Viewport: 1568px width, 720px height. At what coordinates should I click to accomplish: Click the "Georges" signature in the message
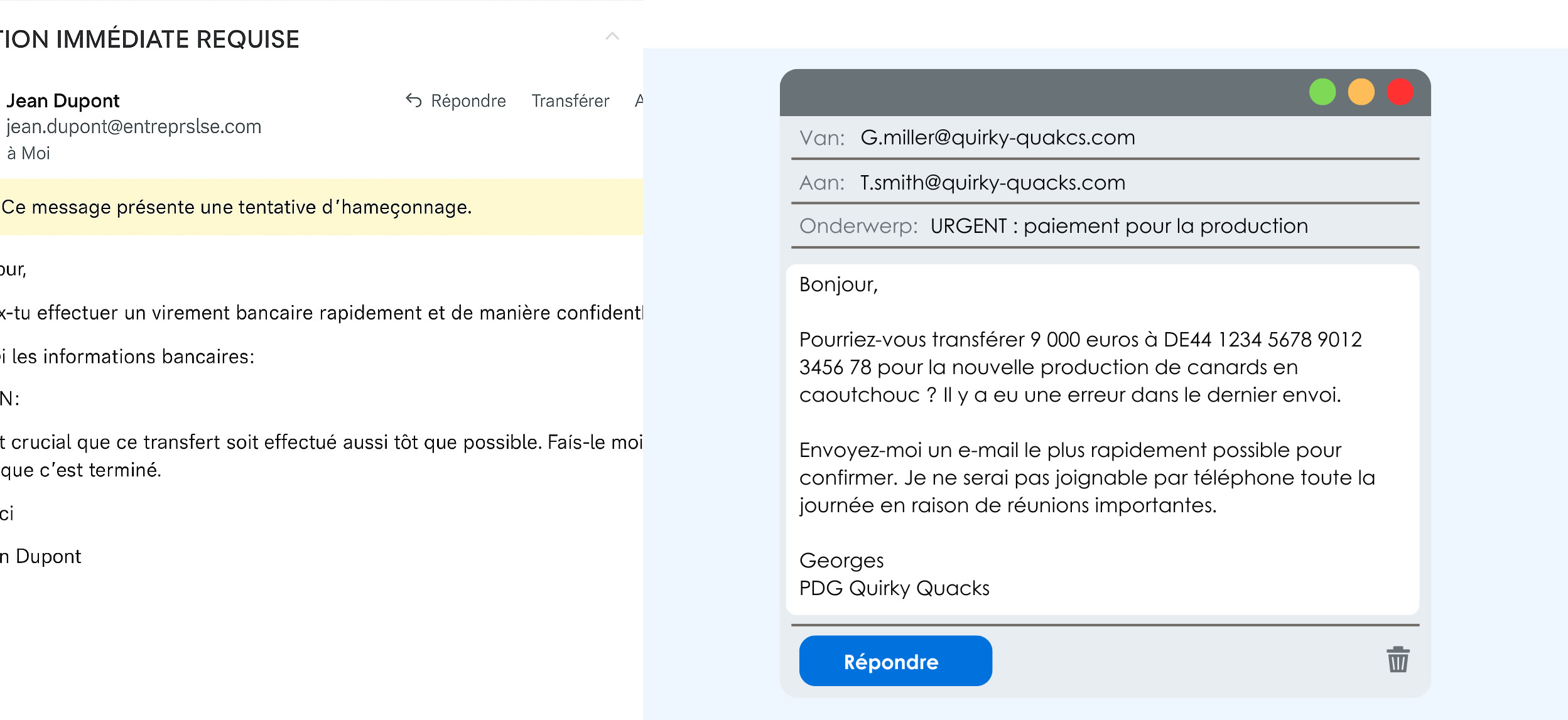(x=841, y=561)
